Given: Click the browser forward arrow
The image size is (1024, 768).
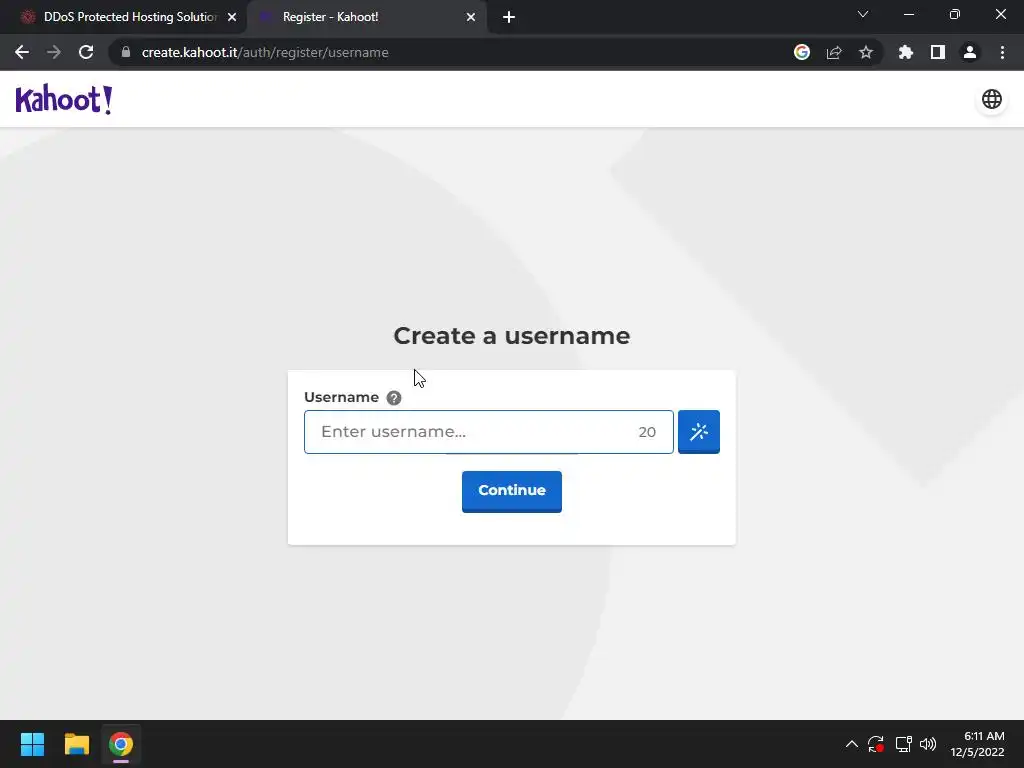Looking at the screenshot, I should click(x=54, y=52).
